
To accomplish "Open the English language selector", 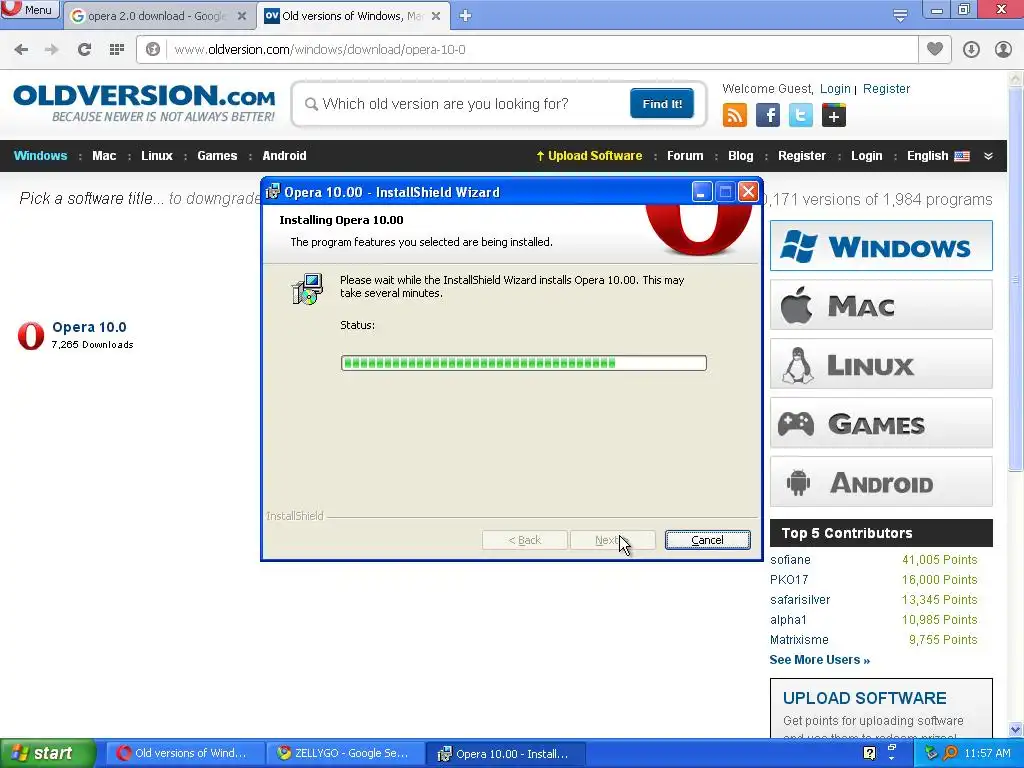I will point(938,155).
